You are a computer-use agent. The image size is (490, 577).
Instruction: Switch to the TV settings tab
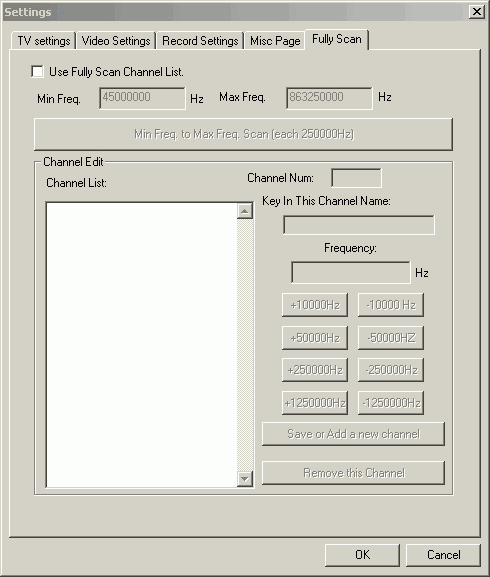click(43, 40)
